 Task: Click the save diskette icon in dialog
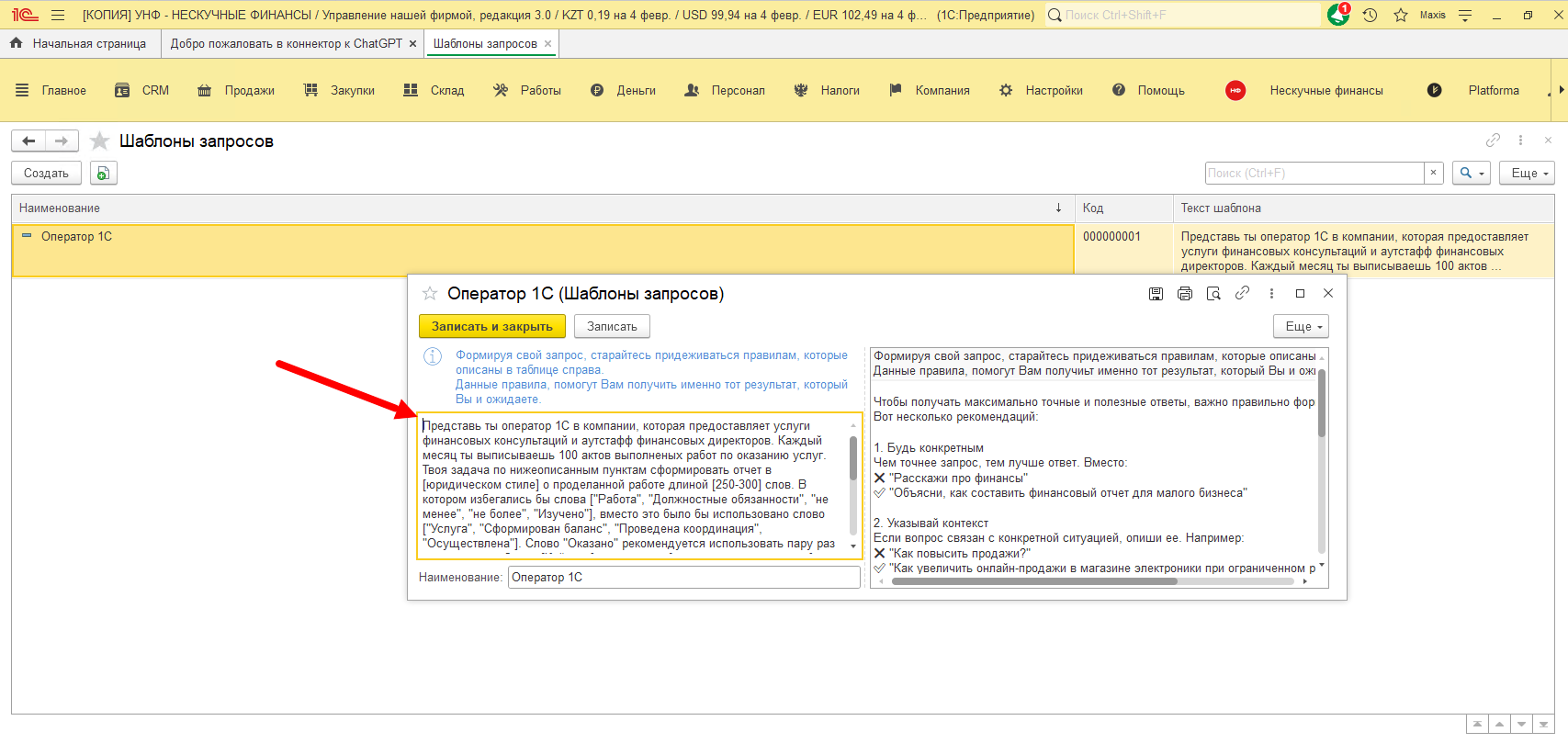pyautogui.click(x=1156, y=294)
